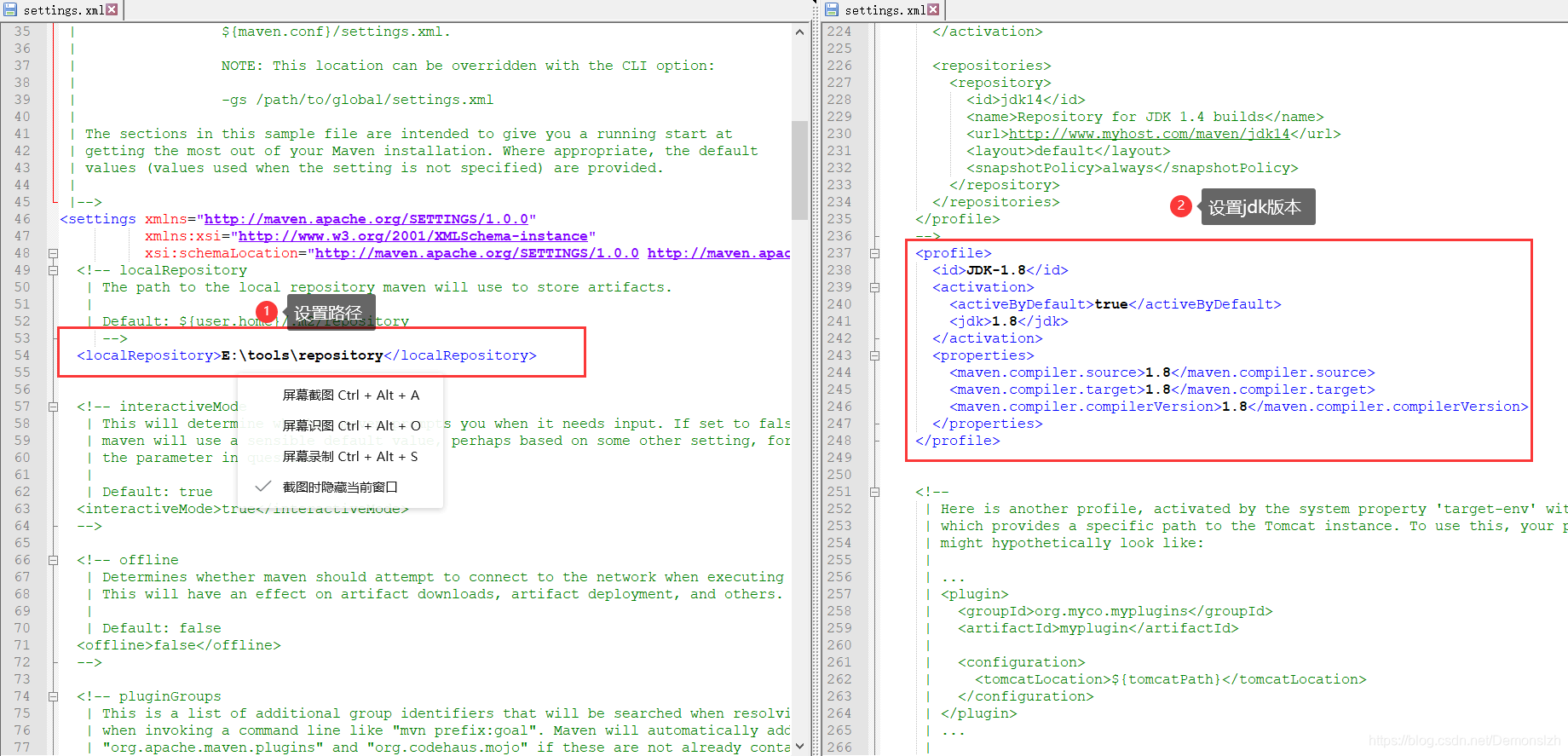Collapse the interactiveMode comment fold at line 57
Screen dimensions: 1568x756
click(53, 407)
